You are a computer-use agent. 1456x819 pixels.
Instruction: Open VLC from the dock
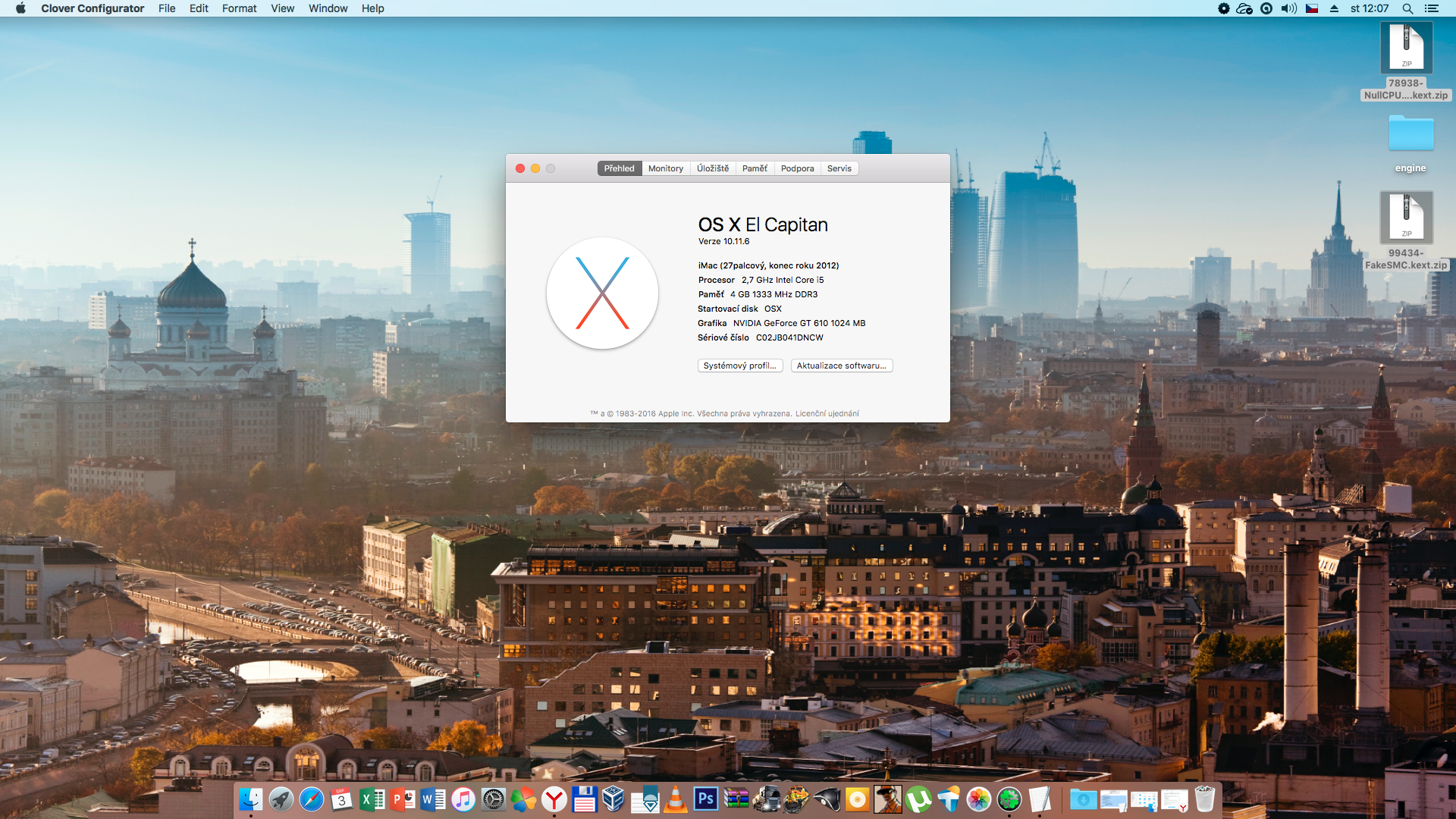click(675, 799)
